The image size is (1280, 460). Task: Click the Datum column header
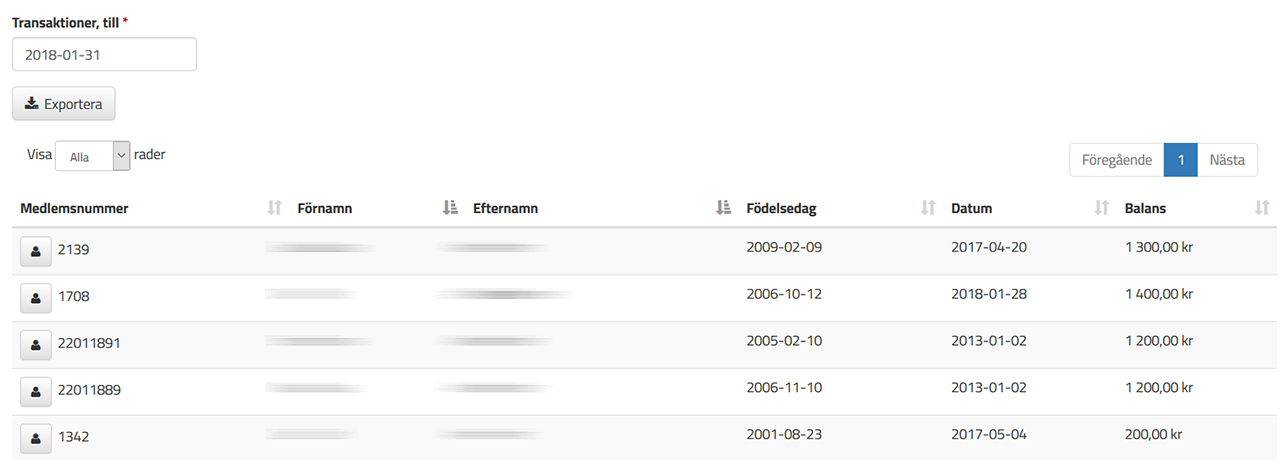click(972, 209)
